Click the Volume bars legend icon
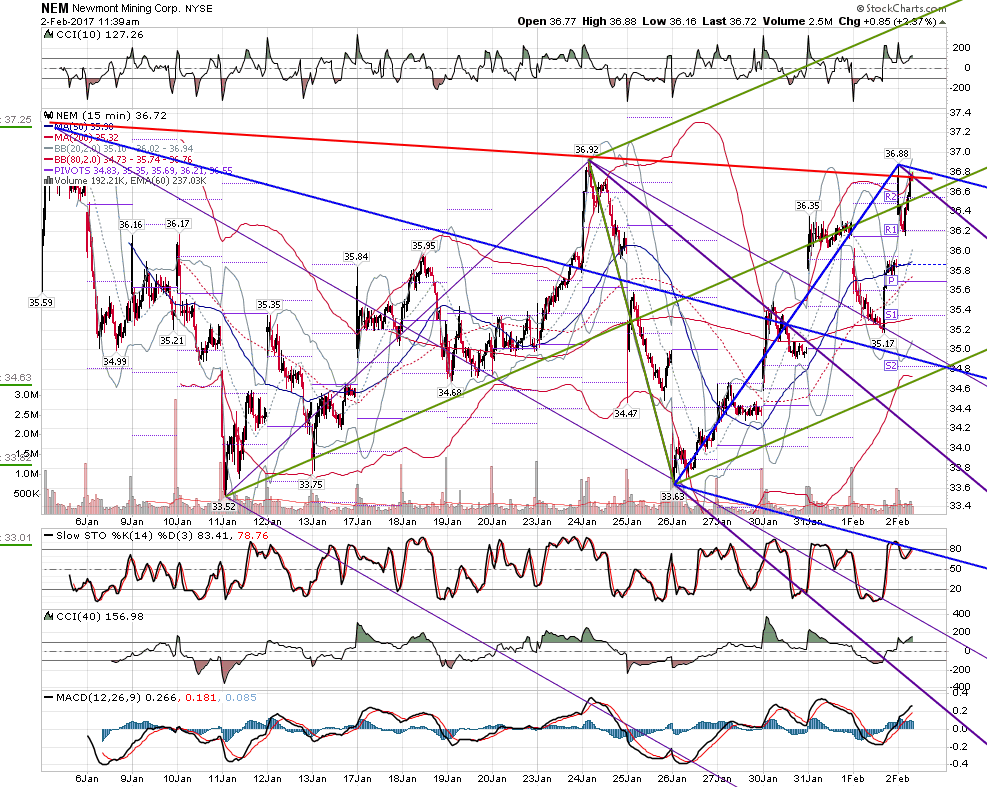Viewport: 988px width, 791px height. pyautogui.click(x=48, y=181)
